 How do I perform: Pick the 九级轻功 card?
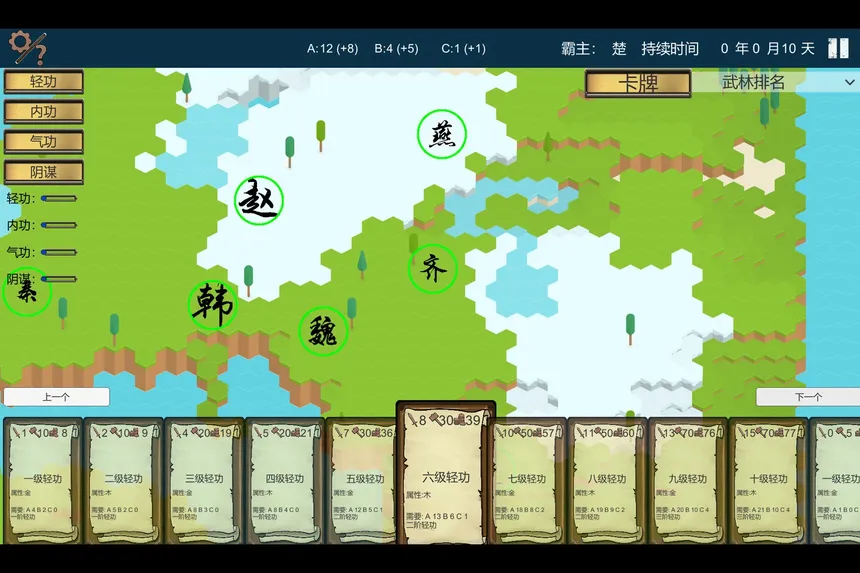pyautogui.click(x=688, y=481)
